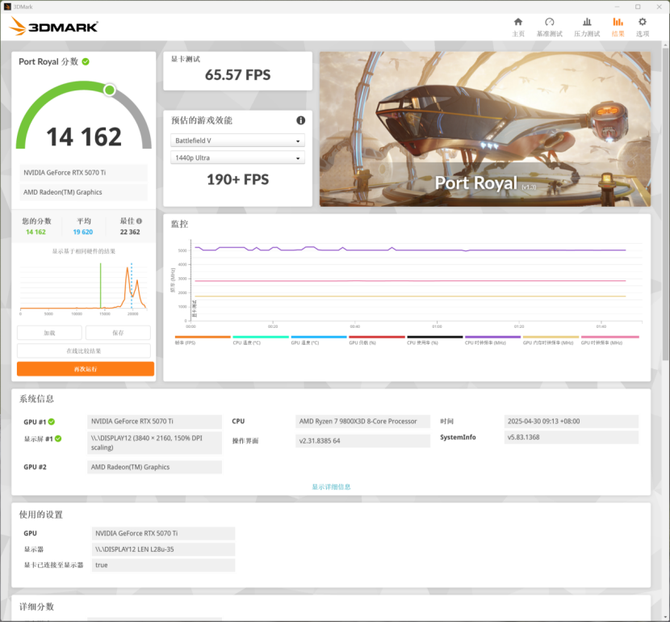Click the 显示基于相同硬件的结果 caption
The image size is (670, 622).
(x=84, y=251)
